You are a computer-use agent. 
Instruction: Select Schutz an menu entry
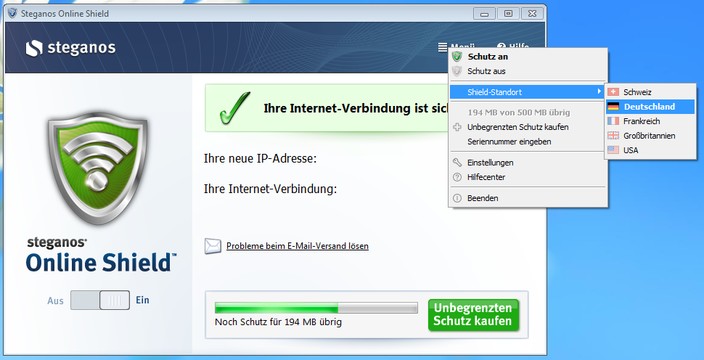(x=528, y=57)
